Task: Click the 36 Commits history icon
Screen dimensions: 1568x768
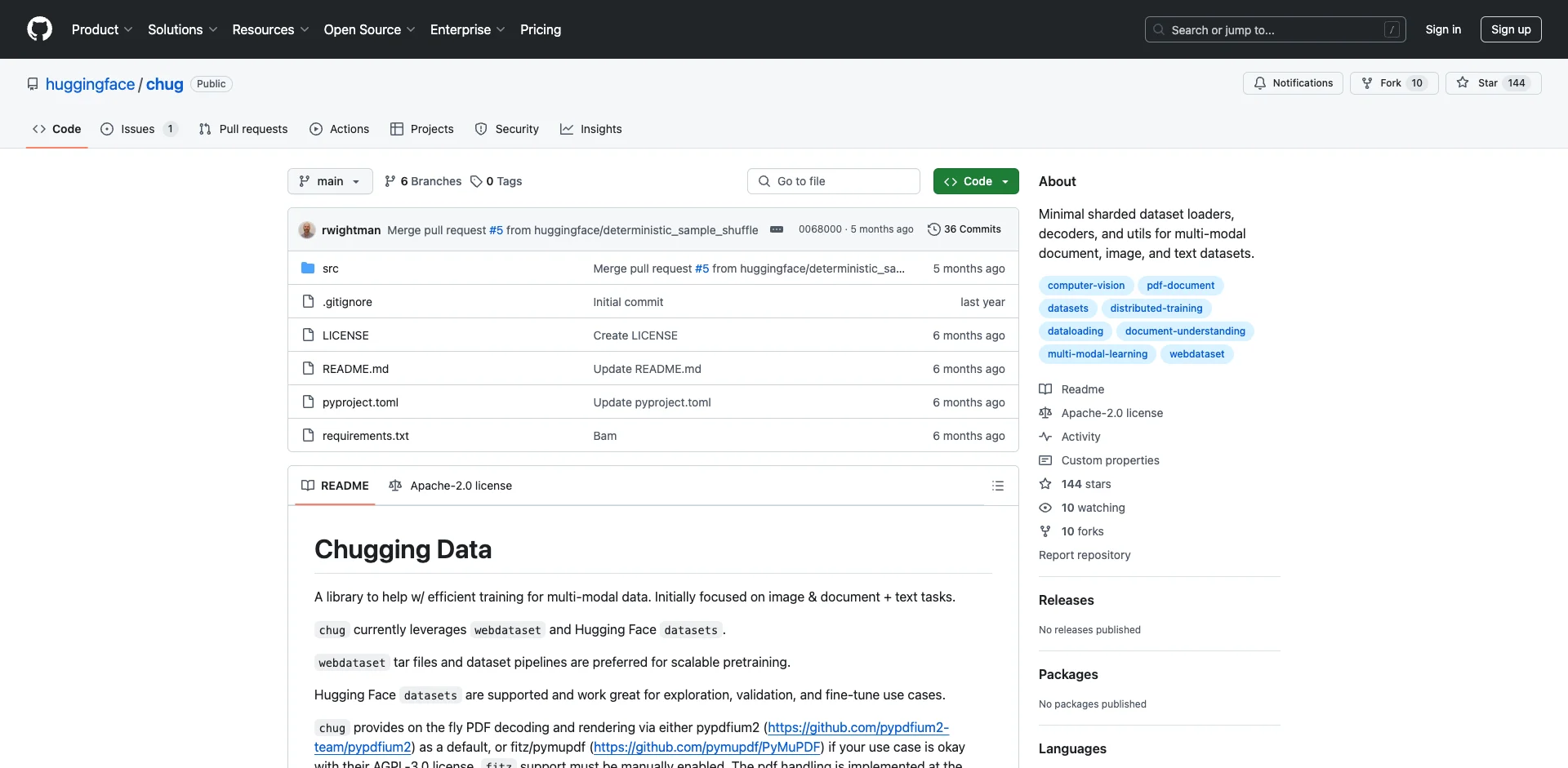Action: coord(934,229)
